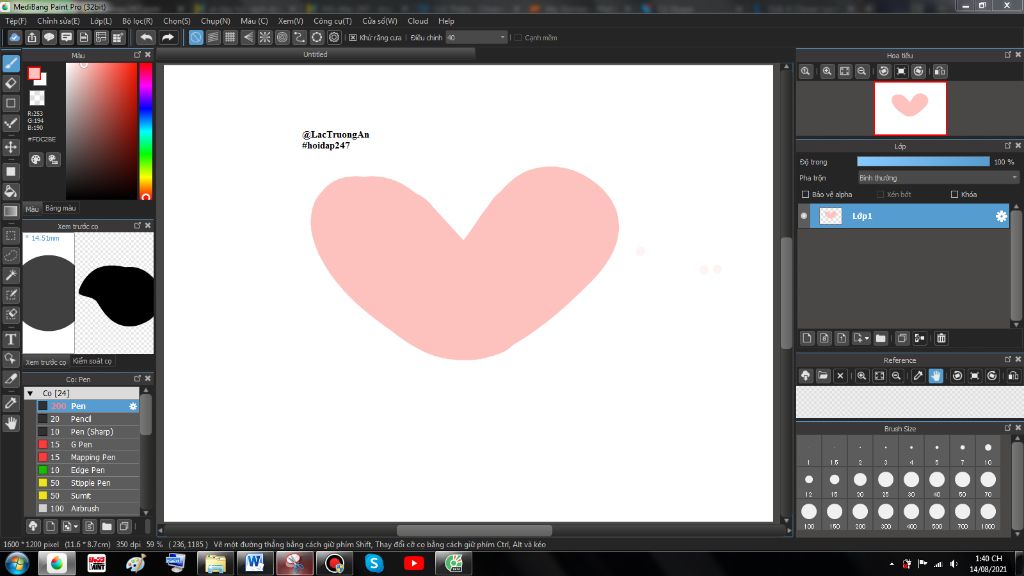This screenshot has height=576, width=1024.
Task: Open YouTube app from the taskbar
Action: pyautogui.click(x=414, y=563)
